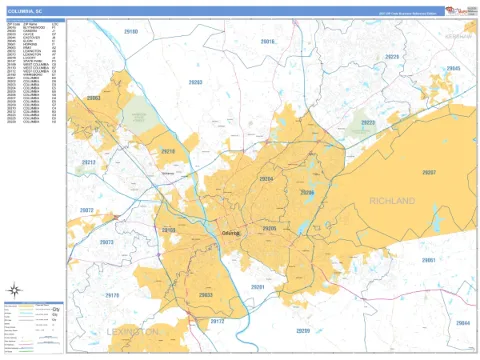Click the compass rose icon

[14, 290]
